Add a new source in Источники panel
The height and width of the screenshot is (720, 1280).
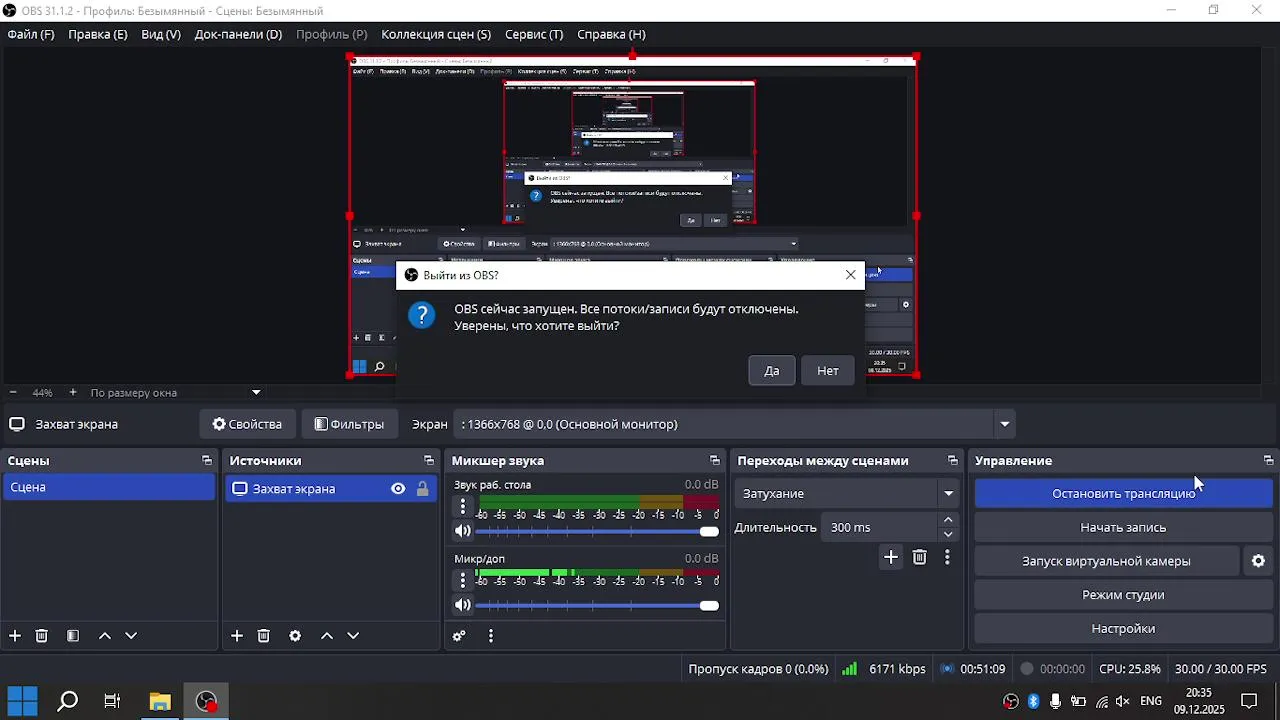coord(237,636)
